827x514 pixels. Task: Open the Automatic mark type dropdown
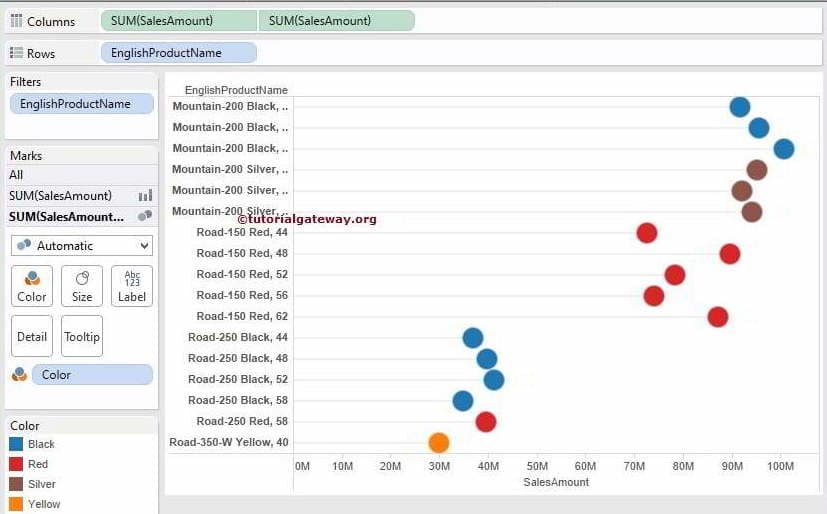point(82,246)
